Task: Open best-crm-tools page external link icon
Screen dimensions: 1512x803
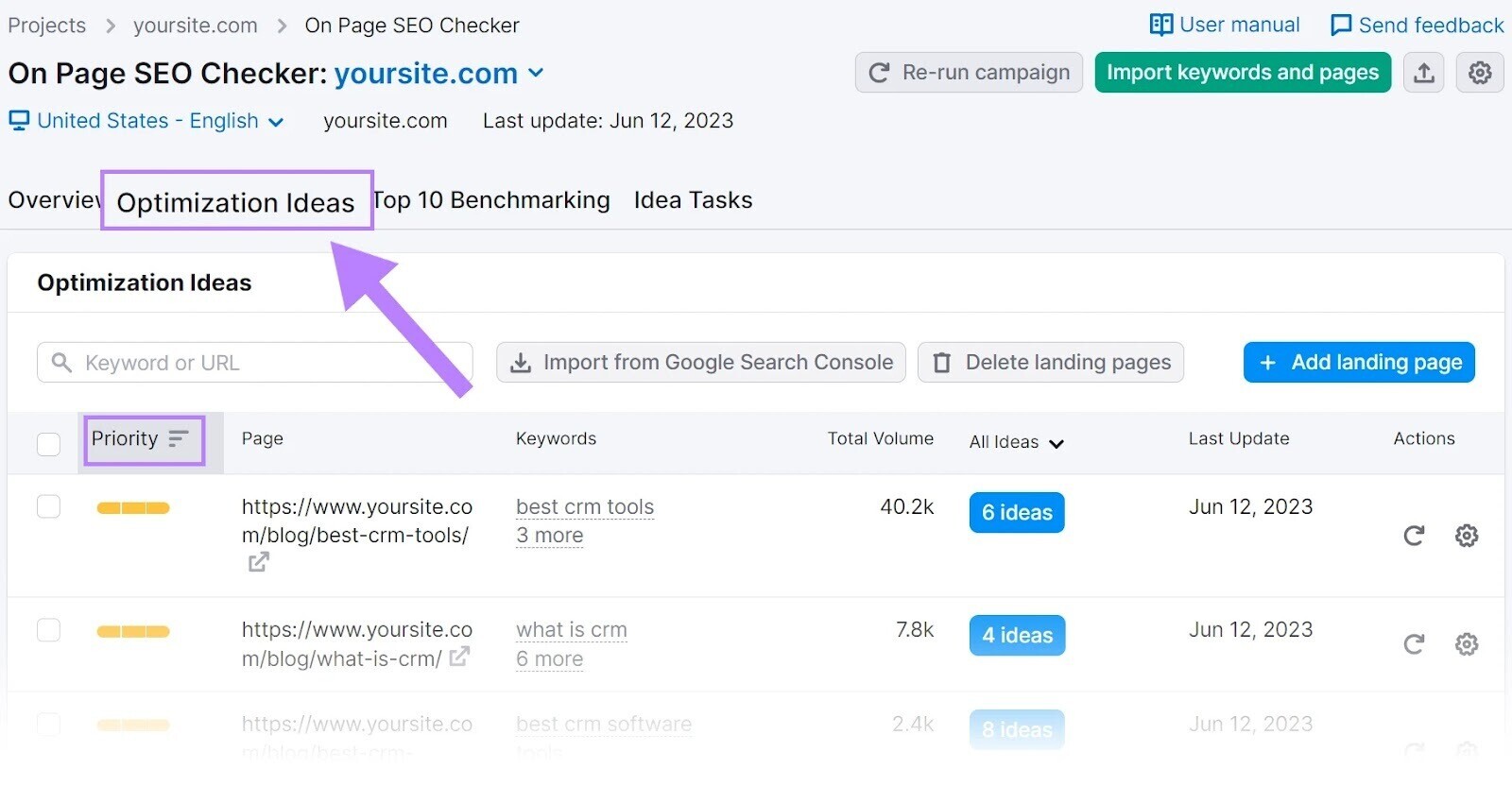Action: [x=258, y=563]
